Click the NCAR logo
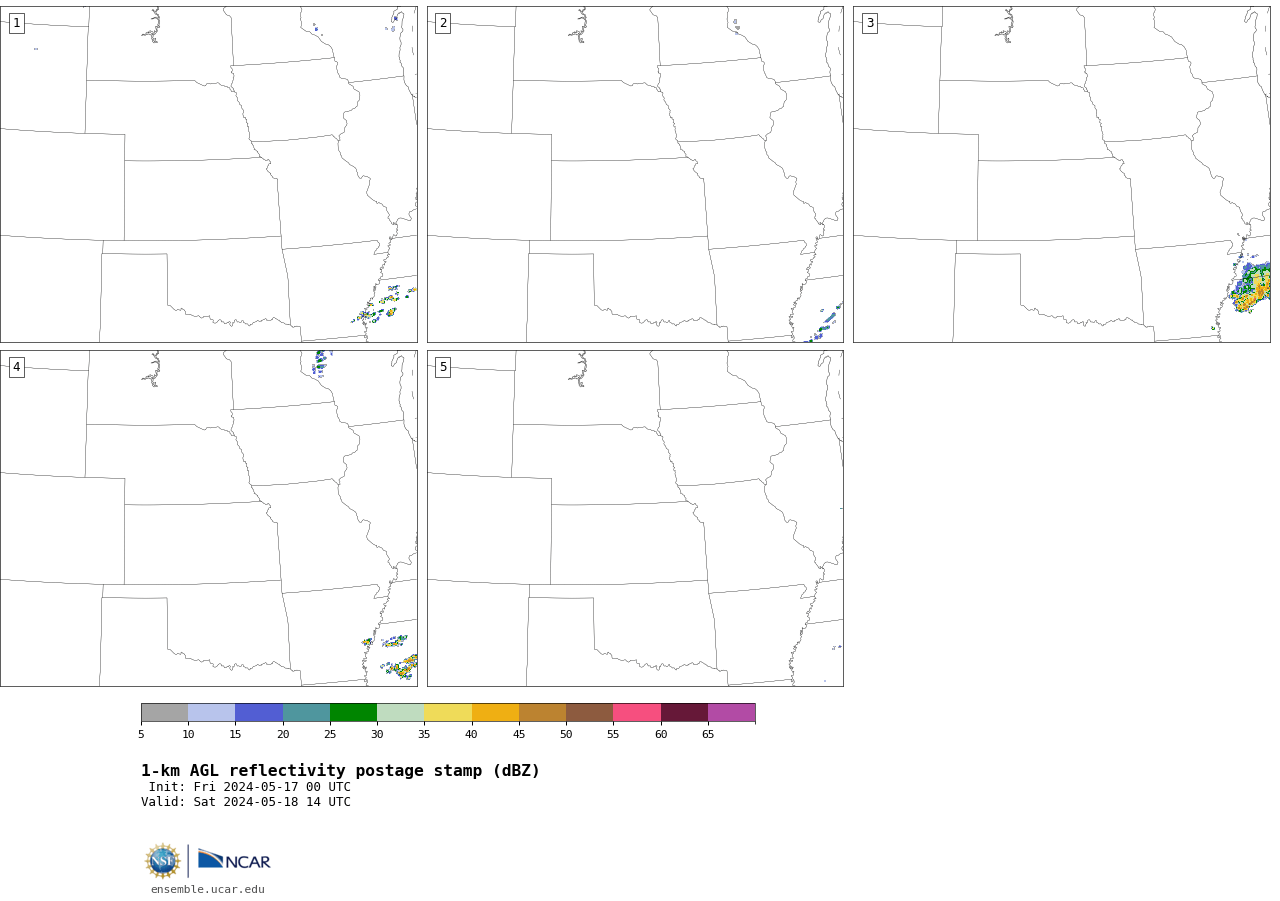This screenshot has height=901, width=1280. pyautogui.click(x=234, y=860)
